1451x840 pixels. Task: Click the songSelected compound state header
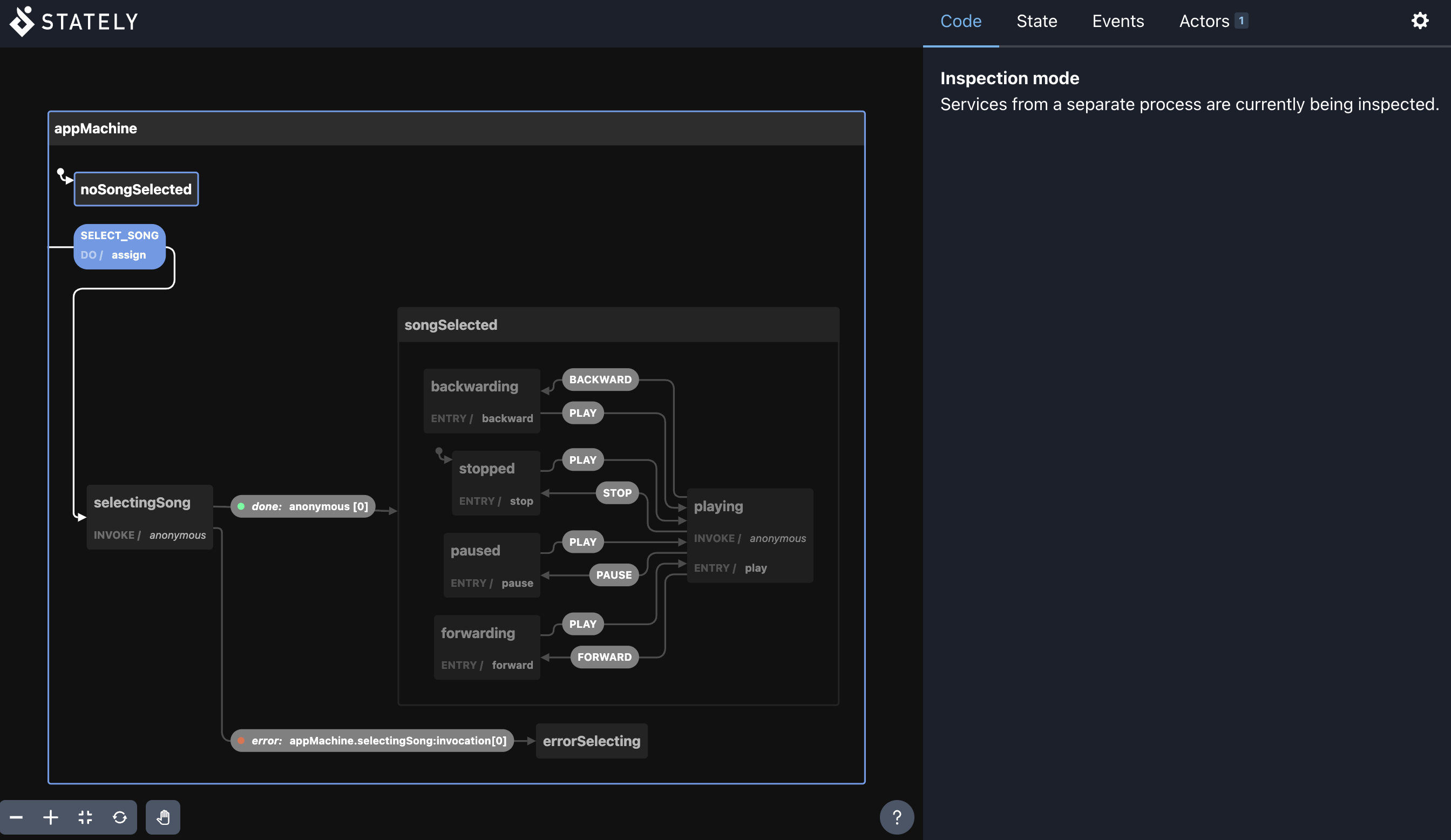[450, 324]
